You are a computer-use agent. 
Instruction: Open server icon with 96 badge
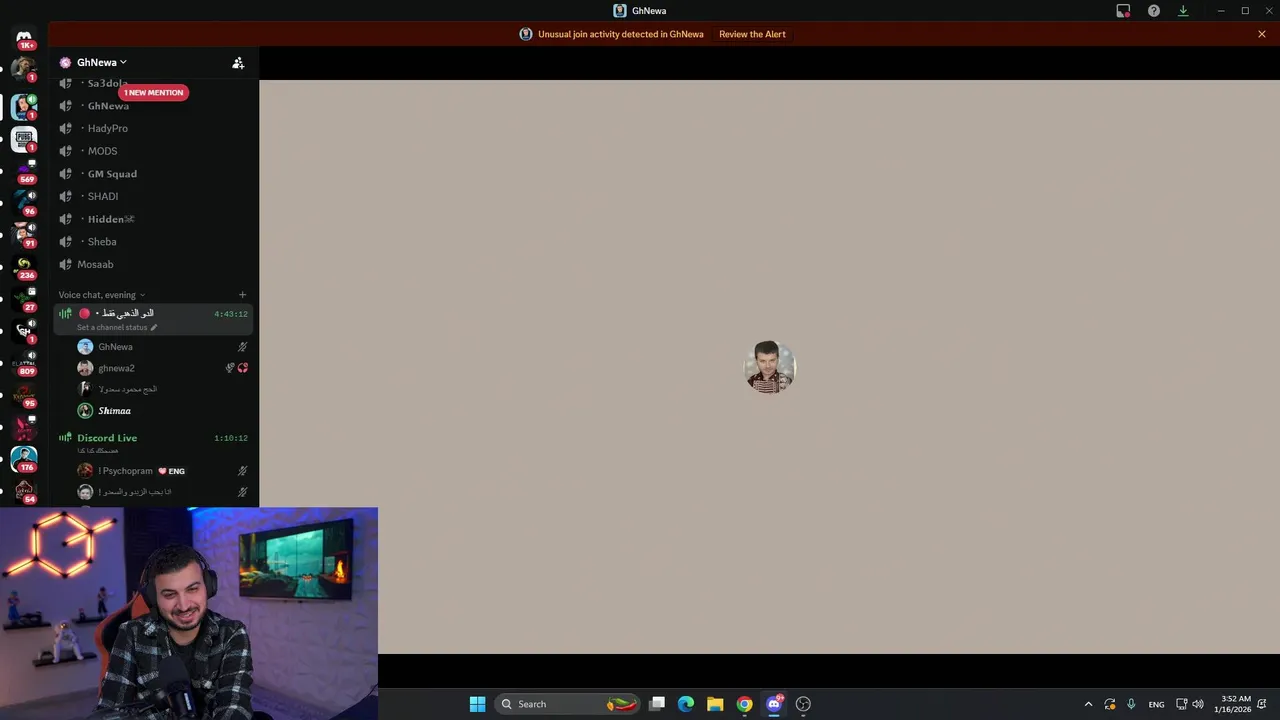pyautogui.click(x=24, y=203)
